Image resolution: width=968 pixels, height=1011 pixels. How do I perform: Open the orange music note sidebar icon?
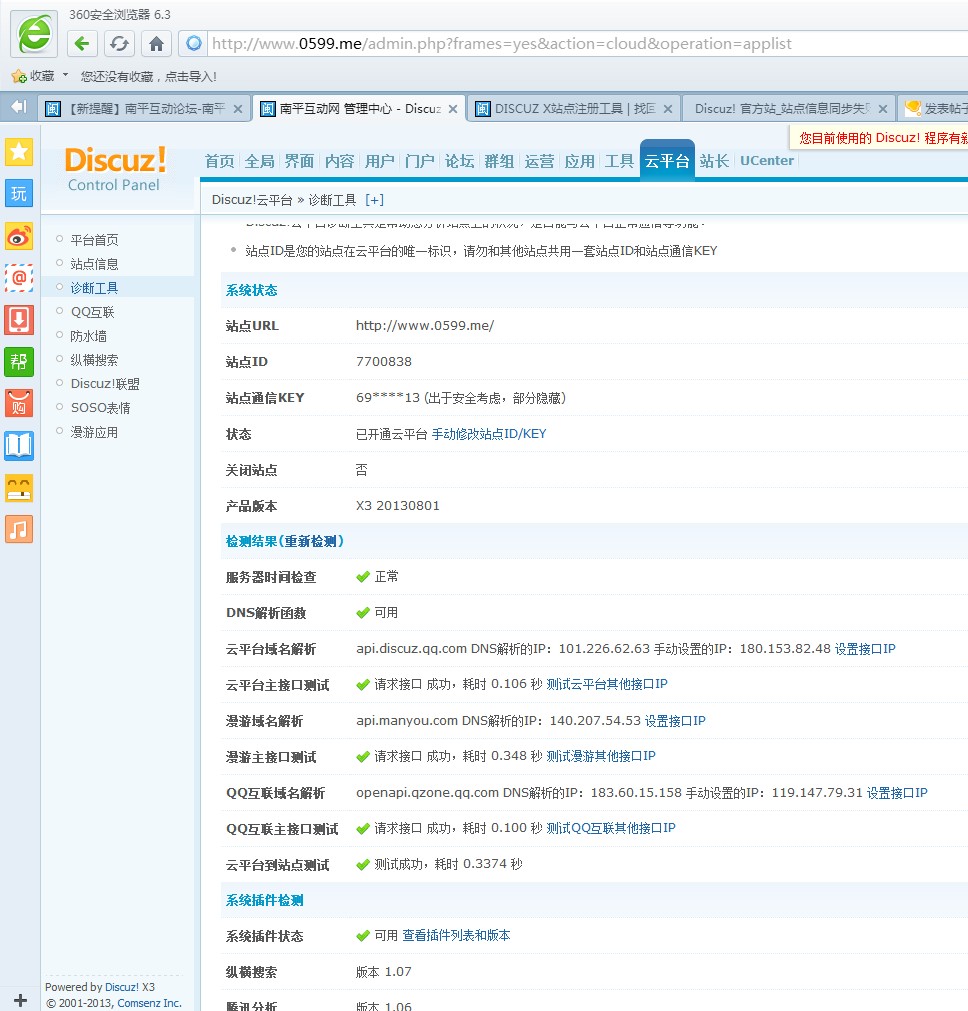pos(19,529)
